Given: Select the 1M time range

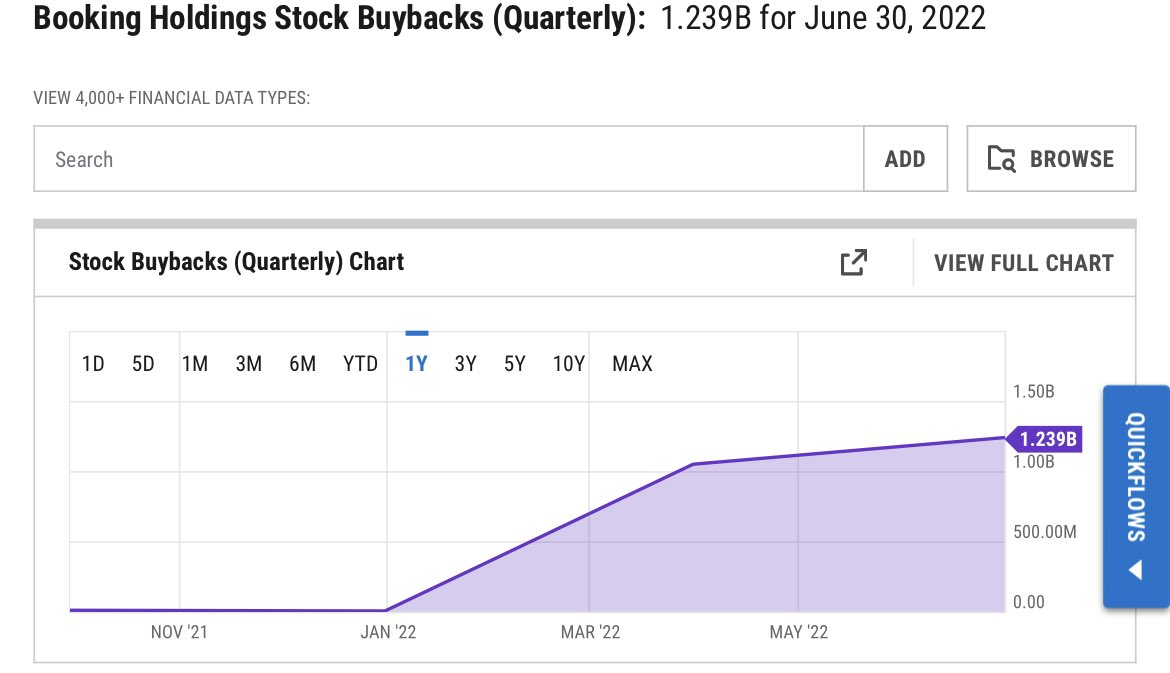Looking at the screenshot, I should tap(195, 364).
